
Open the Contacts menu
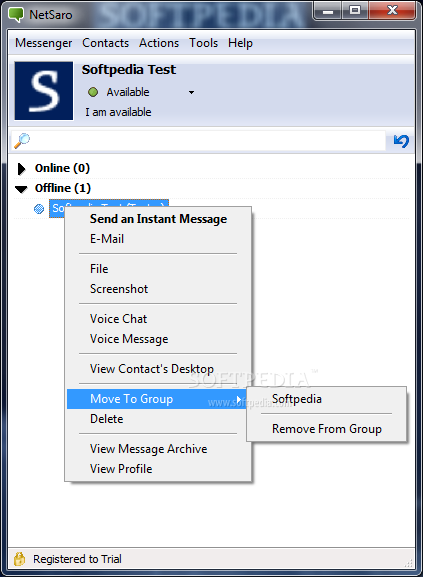(106, 43)
